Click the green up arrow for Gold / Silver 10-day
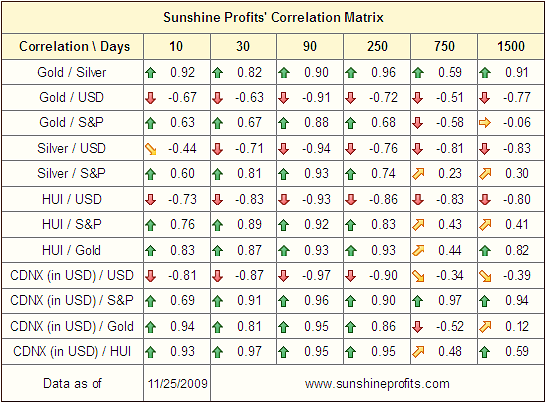The image size is (547, 404). click(x=151, y=73)
